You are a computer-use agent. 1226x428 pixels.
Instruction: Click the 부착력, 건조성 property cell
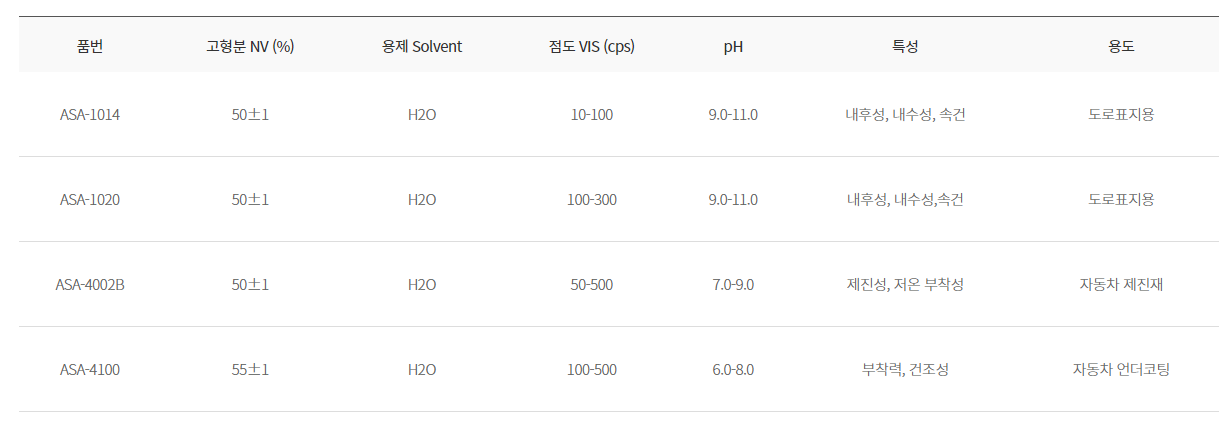[x=905, y=370]
